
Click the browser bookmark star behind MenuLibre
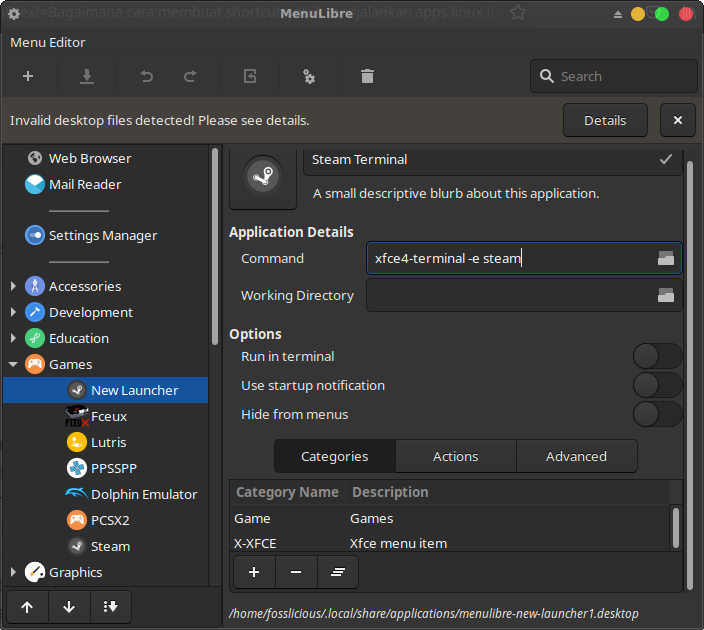click(x=518, y=13)
